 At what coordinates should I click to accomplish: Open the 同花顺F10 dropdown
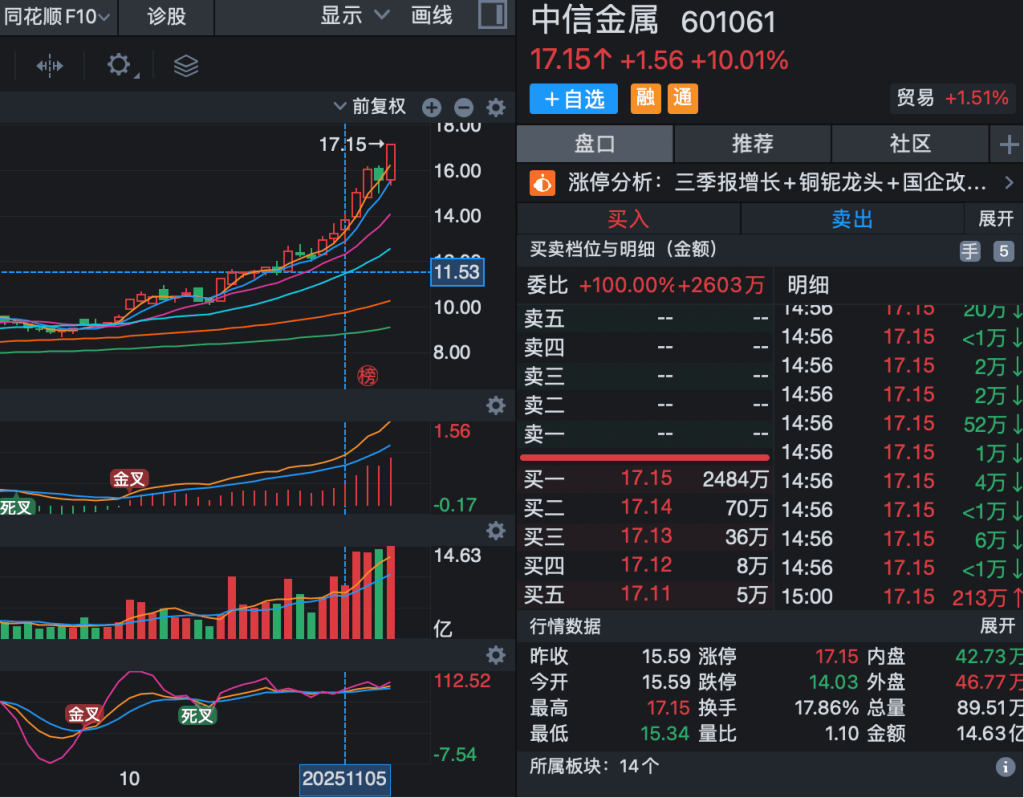57,16
